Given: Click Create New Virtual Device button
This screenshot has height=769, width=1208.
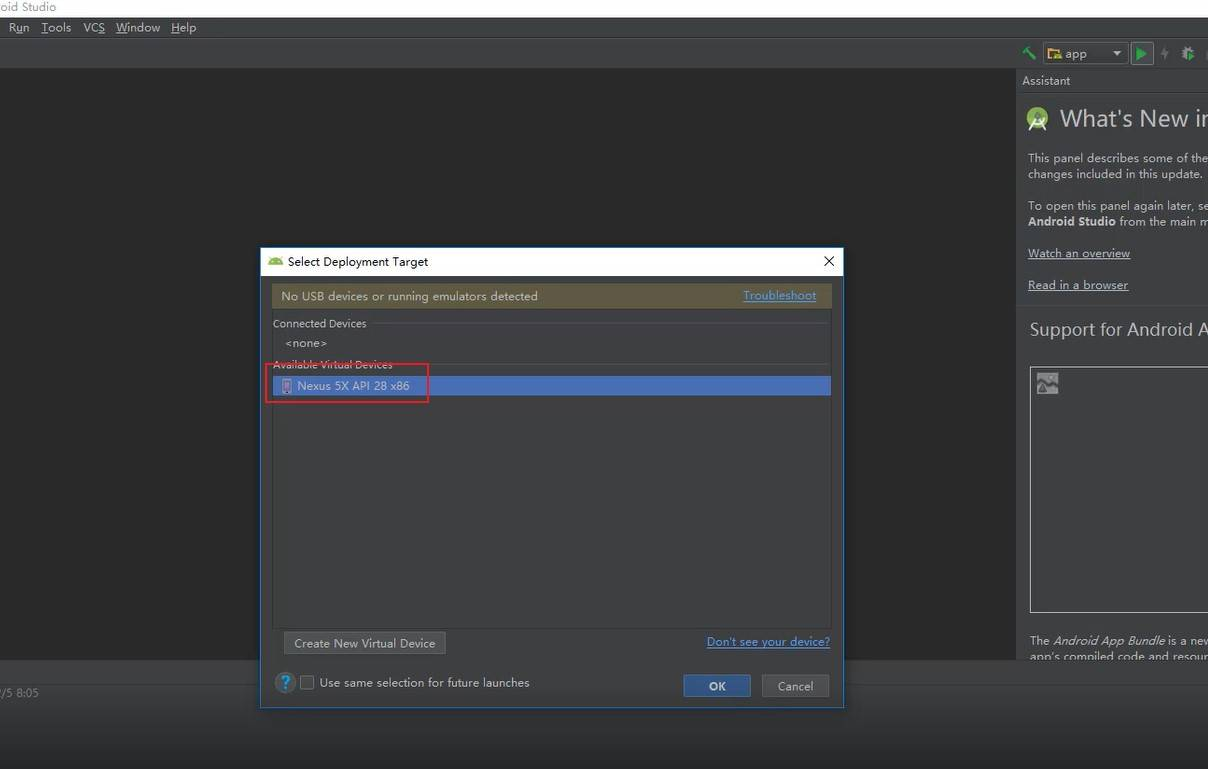Looking at the screenshot, I should (365, 643).
